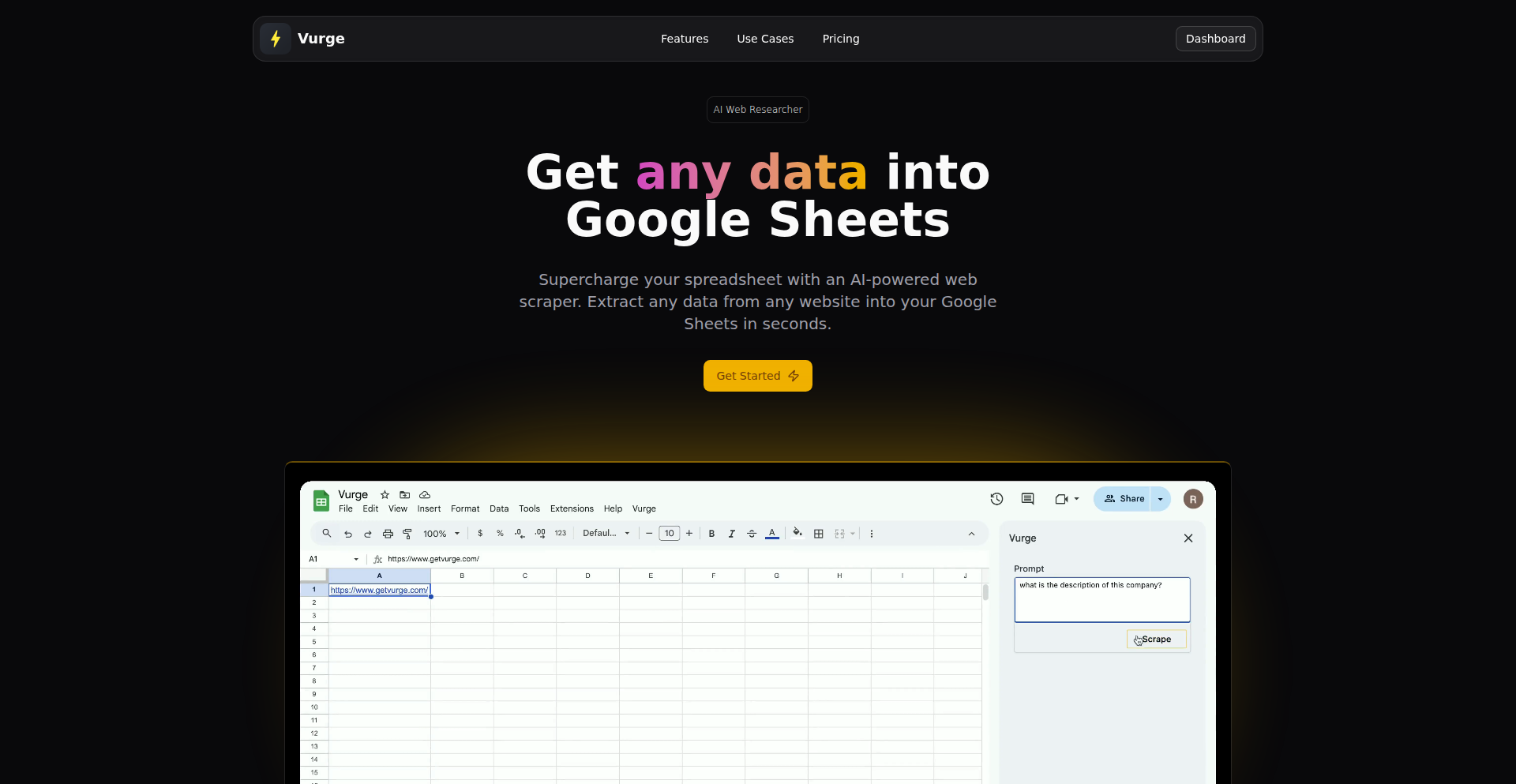
Task: Click the Get Started button
Action: point(758,376)
